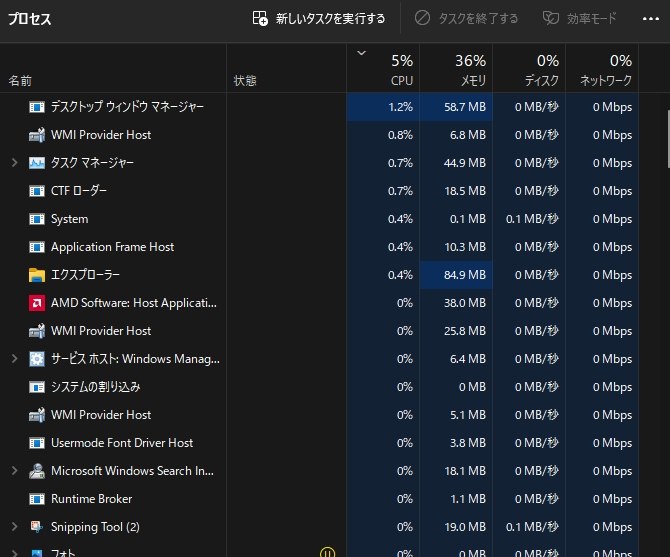Viewport: 670px width, 557px height.
Task: Click the new task icon in toolbar
Action: coord(260,18)
